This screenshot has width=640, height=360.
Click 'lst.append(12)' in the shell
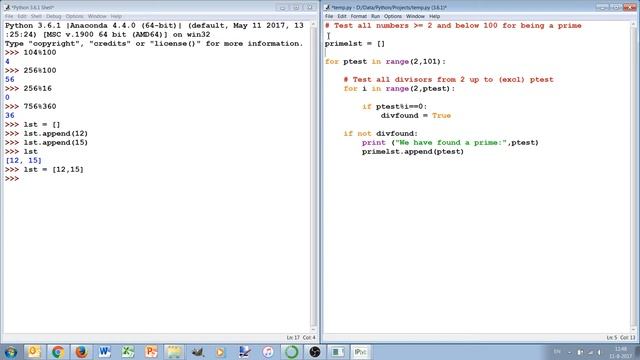click(56, 133)
